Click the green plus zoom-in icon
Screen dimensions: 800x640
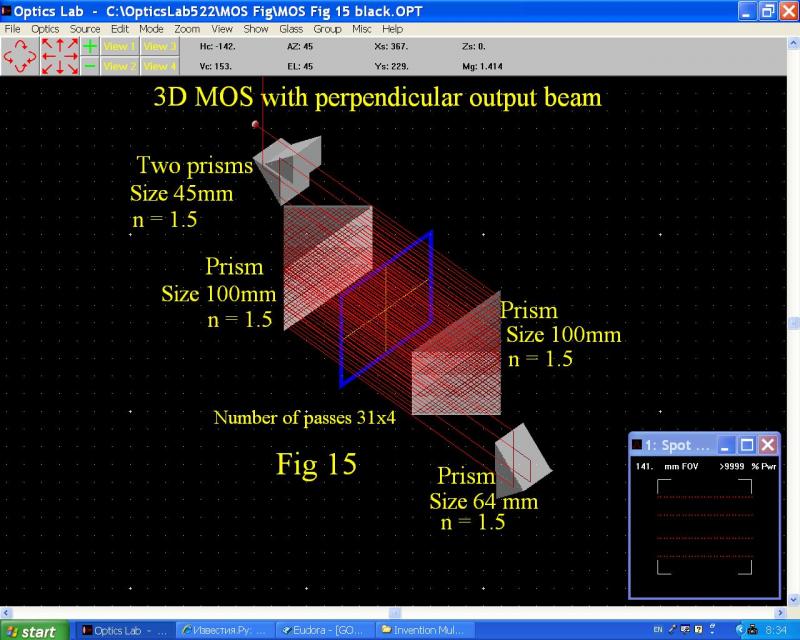tap(90, 46)
